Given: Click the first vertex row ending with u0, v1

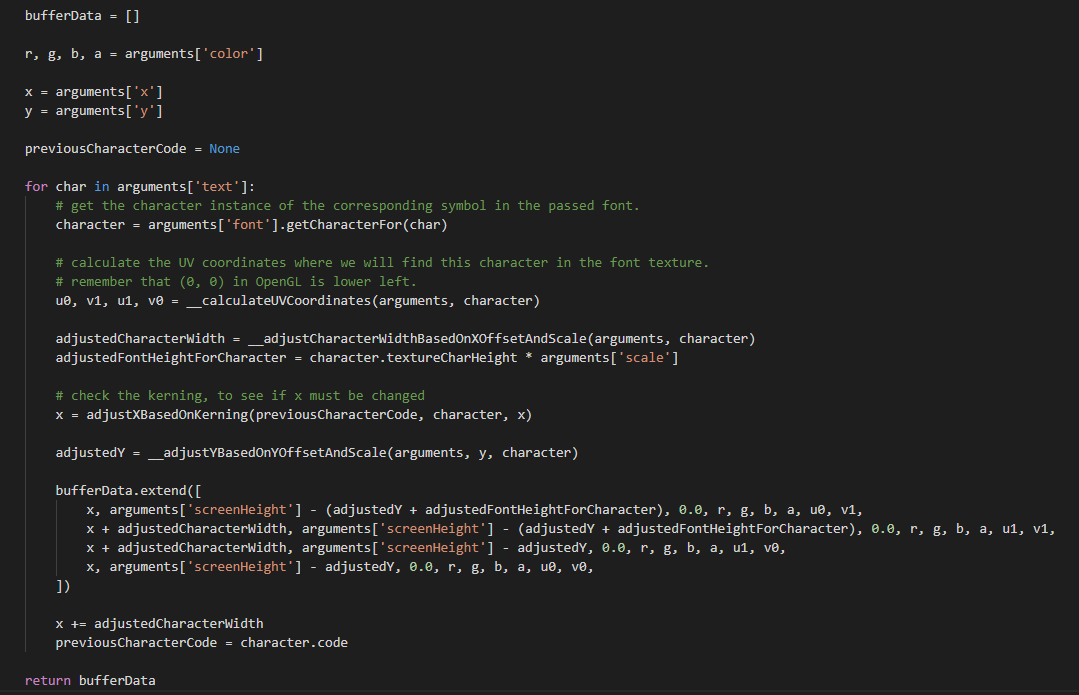Looking at the screenshot, I should (x=474, y=510).
